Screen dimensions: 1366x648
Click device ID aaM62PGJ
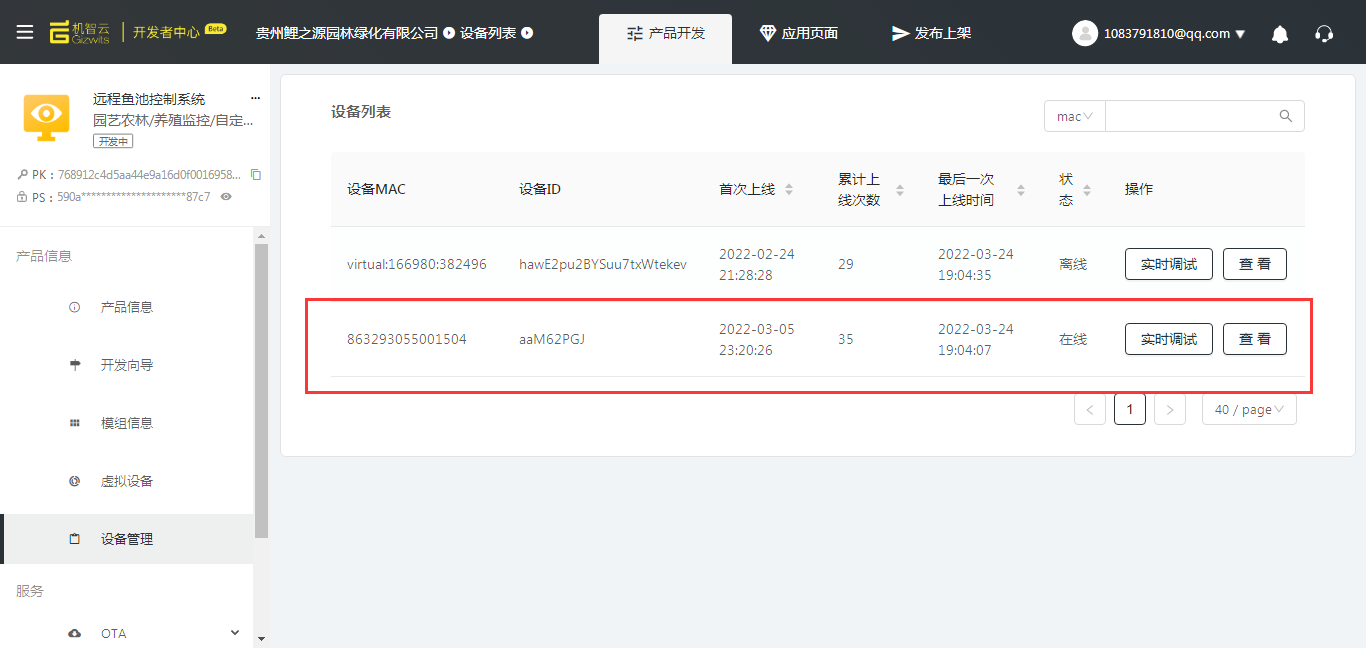click(552, 339)
